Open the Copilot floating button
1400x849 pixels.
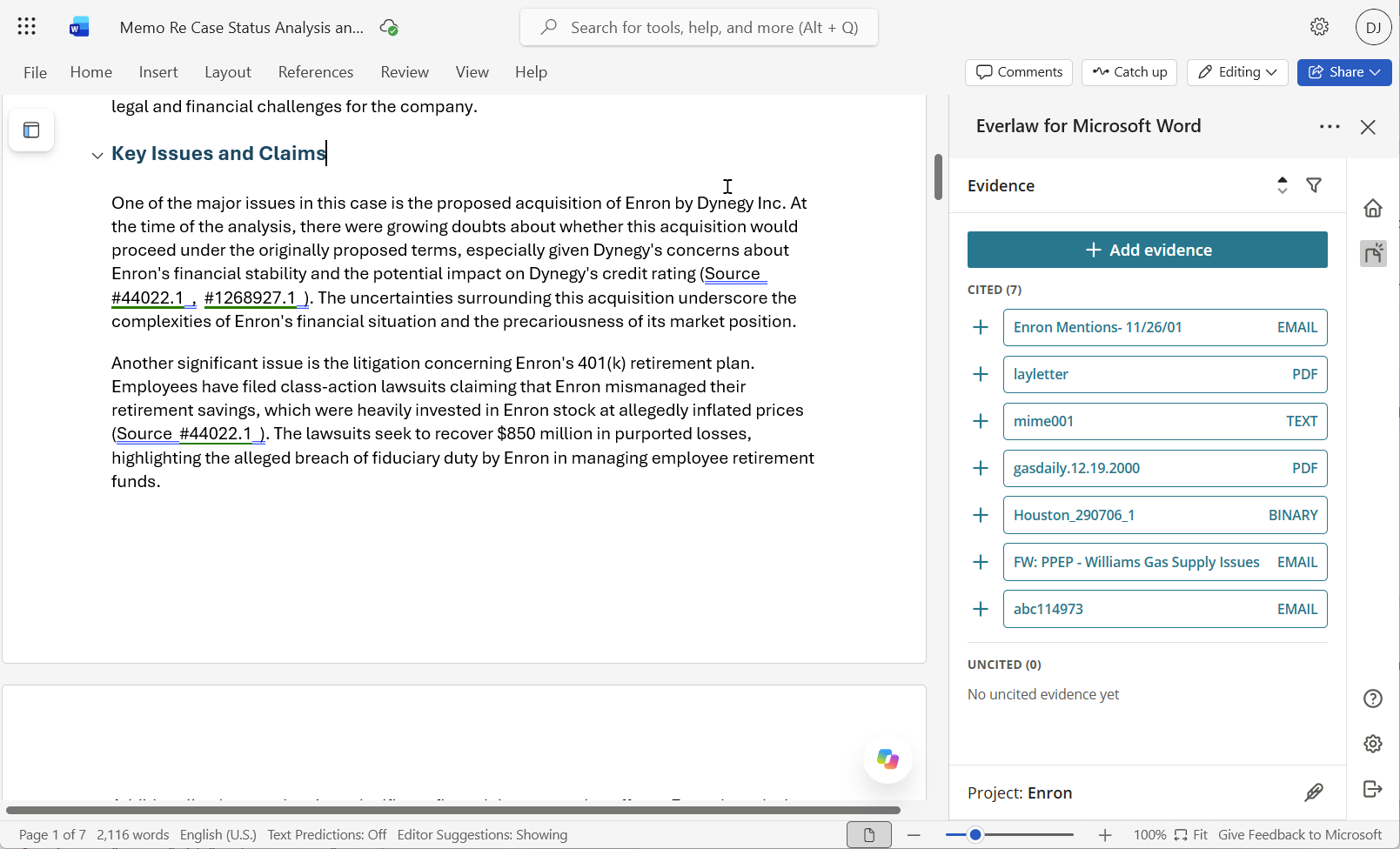pyautogui.click(x=888, y=759)
